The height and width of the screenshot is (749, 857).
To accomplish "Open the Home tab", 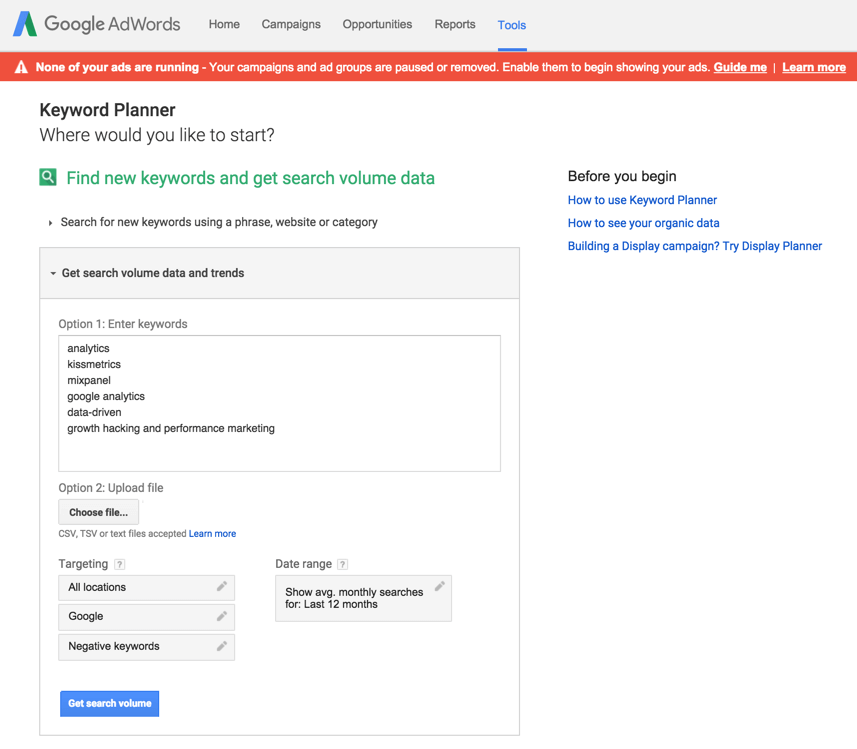I will click(224, 25).
